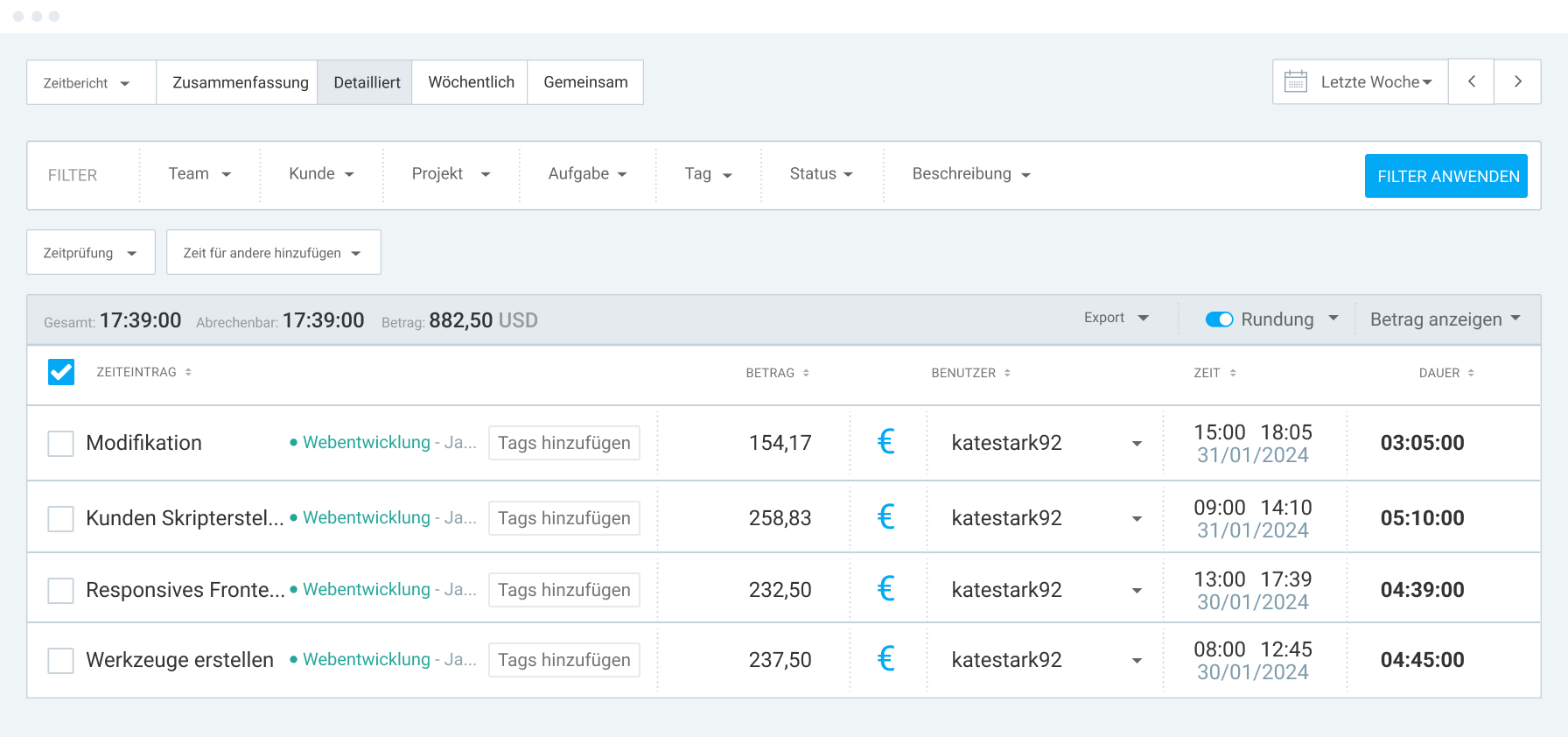The width and height of the screenshot is (1568, 737).
Task: Open the Betrag anzeigen dropdown
Action: pos(1445,319)
